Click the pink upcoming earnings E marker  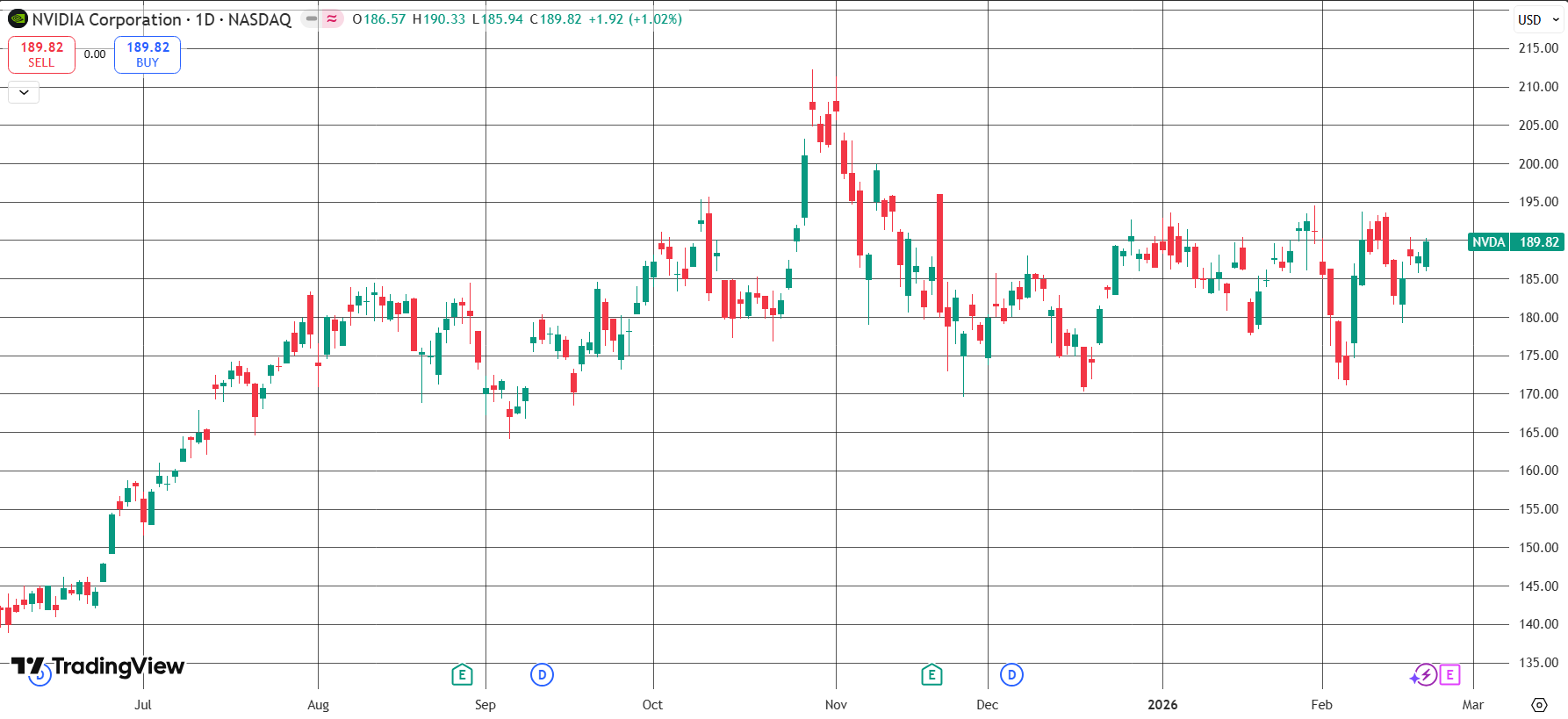1449,675
